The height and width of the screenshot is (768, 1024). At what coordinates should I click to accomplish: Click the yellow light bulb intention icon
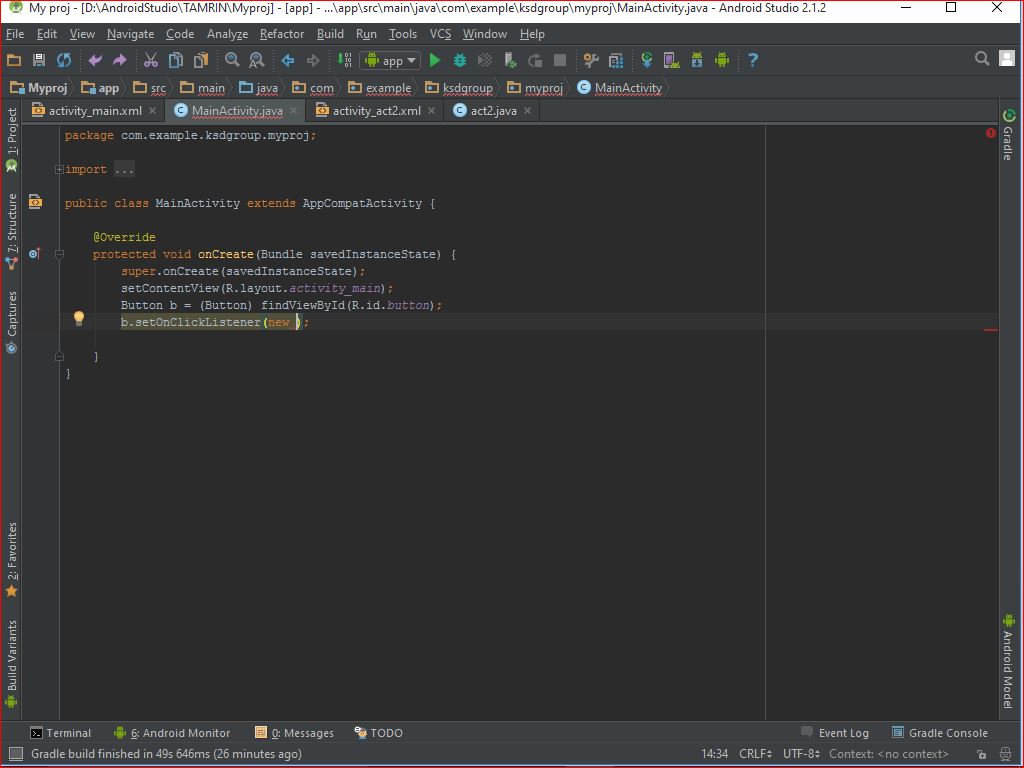pyautogui.click(x=79, y=319)
